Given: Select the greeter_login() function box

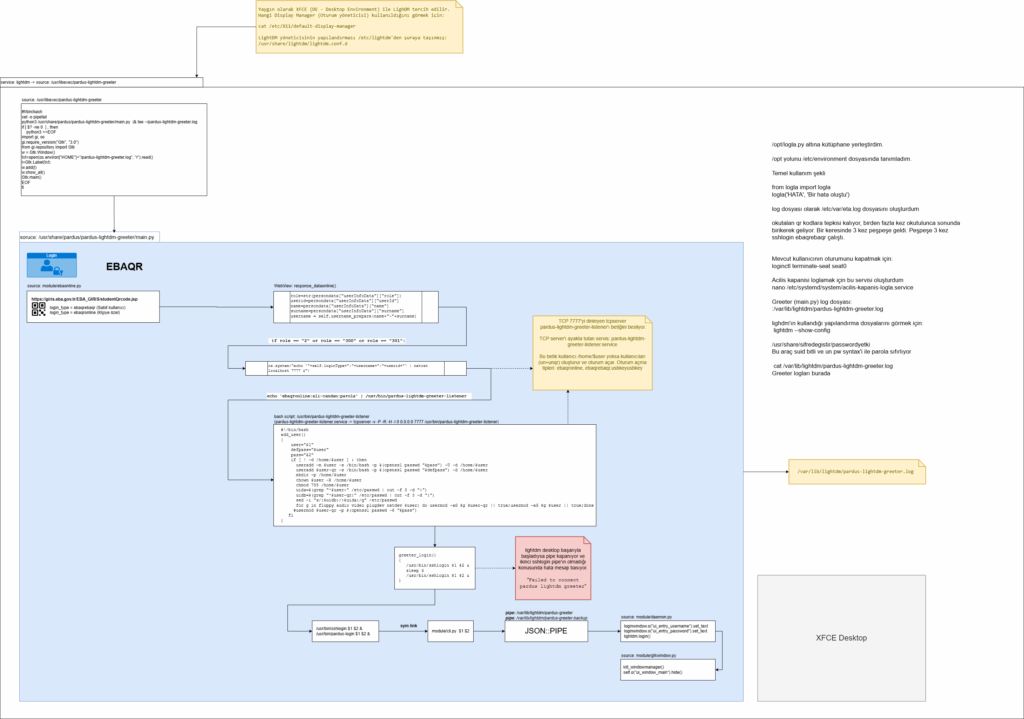Looking at the screenshot, I should (x=435, y=568).
